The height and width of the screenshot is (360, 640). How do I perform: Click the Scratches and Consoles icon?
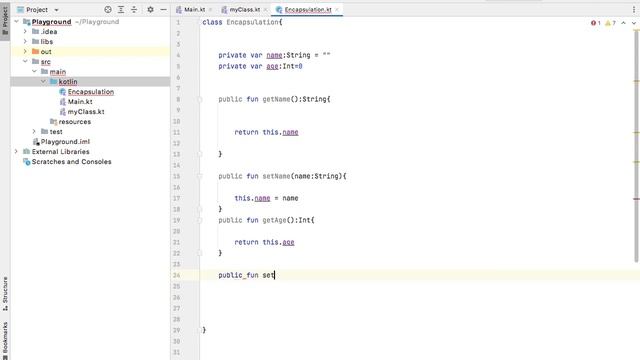[27, 162]
